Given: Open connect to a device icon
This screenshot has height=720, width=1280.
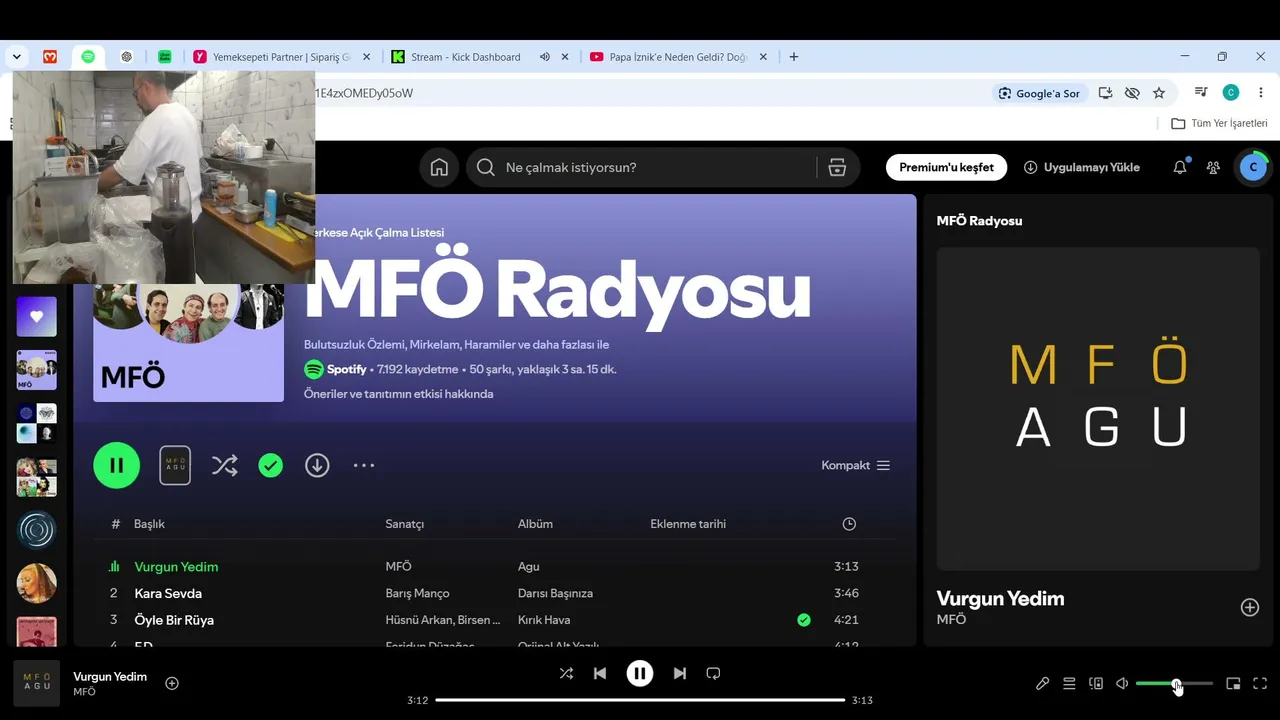Looking at the screenshot, I should coord(1096,683).
